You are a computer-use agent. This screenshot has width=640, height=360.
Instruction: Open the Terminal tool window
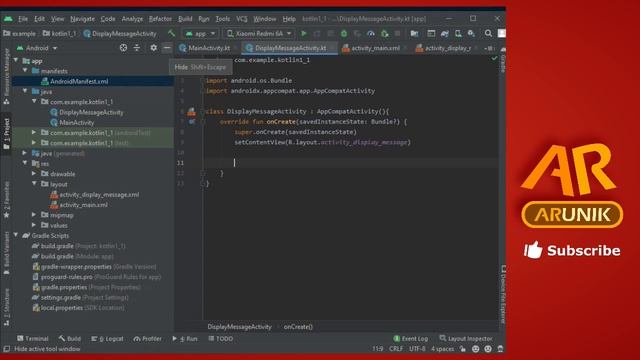32,338
